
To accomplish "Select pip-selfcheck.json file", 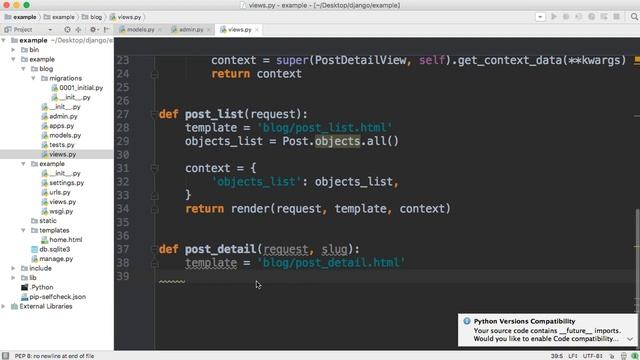I will click(53, 297).
